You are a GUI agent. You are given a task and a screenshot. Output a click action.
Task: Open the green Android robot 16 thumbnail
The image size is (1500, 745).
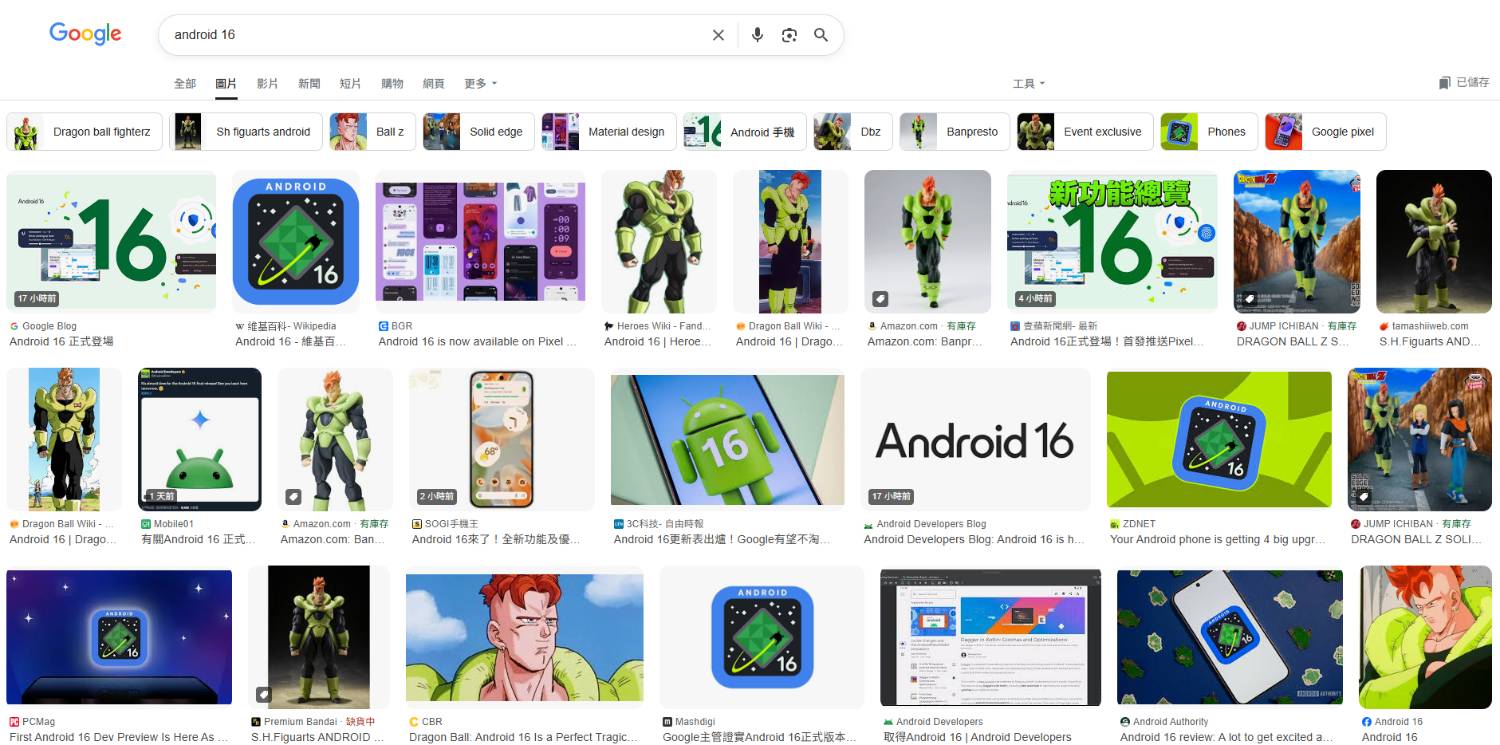point(727,440)
